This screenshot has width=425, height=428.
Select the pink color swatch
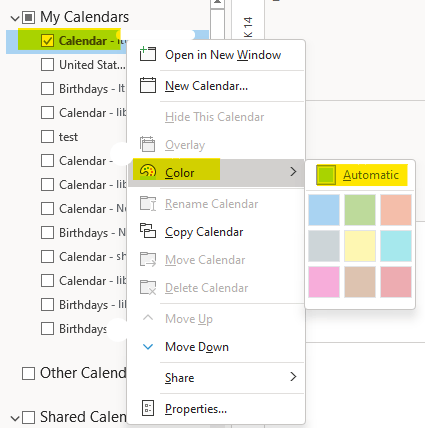(x=324, y=282)
